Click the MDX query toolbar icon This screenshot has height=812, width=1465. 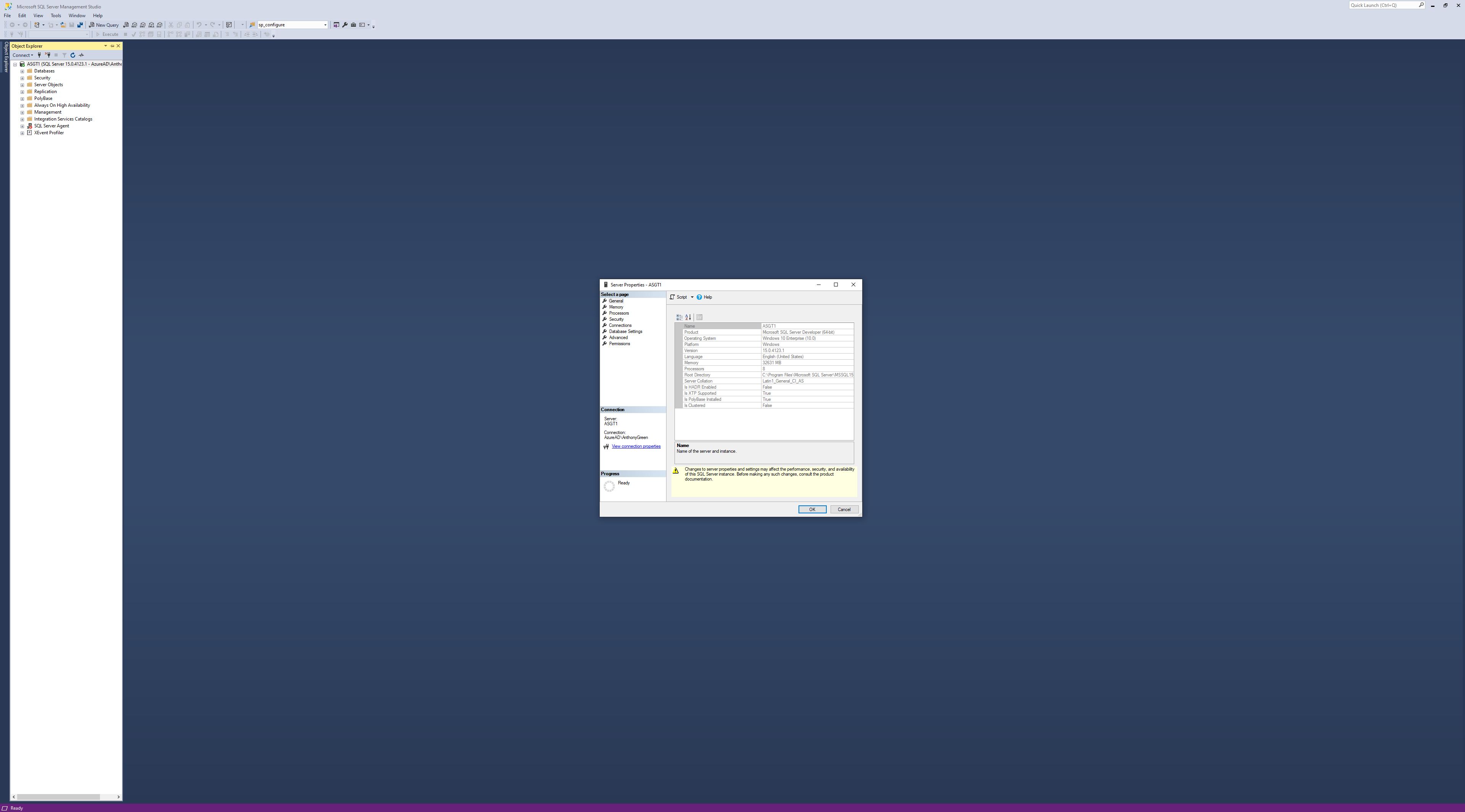[134, 25]
